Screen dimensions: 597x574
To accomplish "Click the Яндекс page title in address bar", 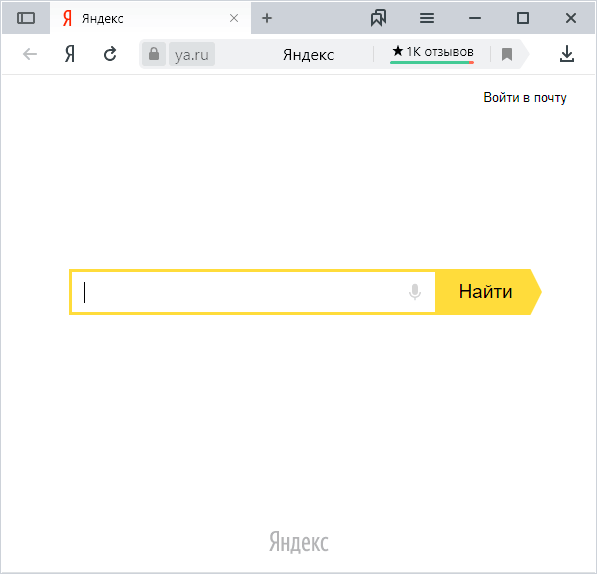I will [x=308, y=55].
